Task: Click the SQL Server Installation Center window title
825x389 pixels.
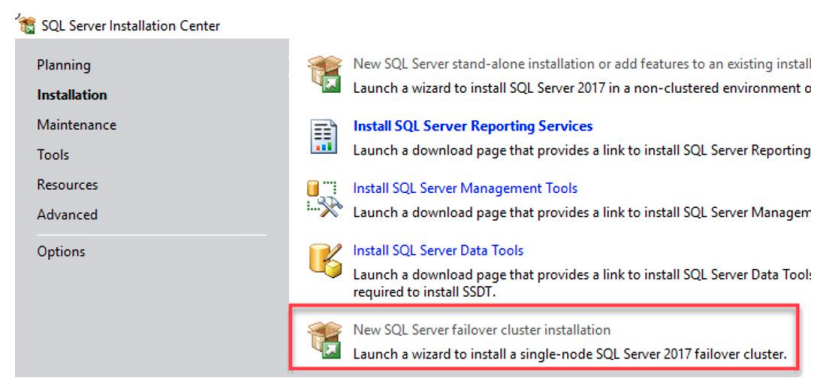Action: coord(130,25)
